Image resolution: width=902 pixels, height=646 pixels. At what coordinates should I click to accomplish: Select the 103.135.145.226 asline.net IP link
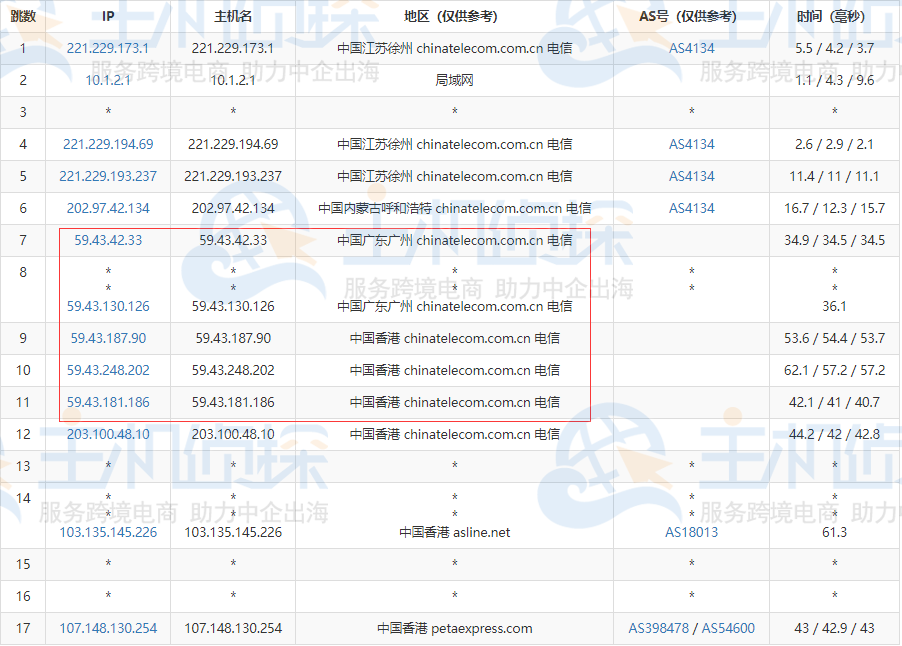107,532
